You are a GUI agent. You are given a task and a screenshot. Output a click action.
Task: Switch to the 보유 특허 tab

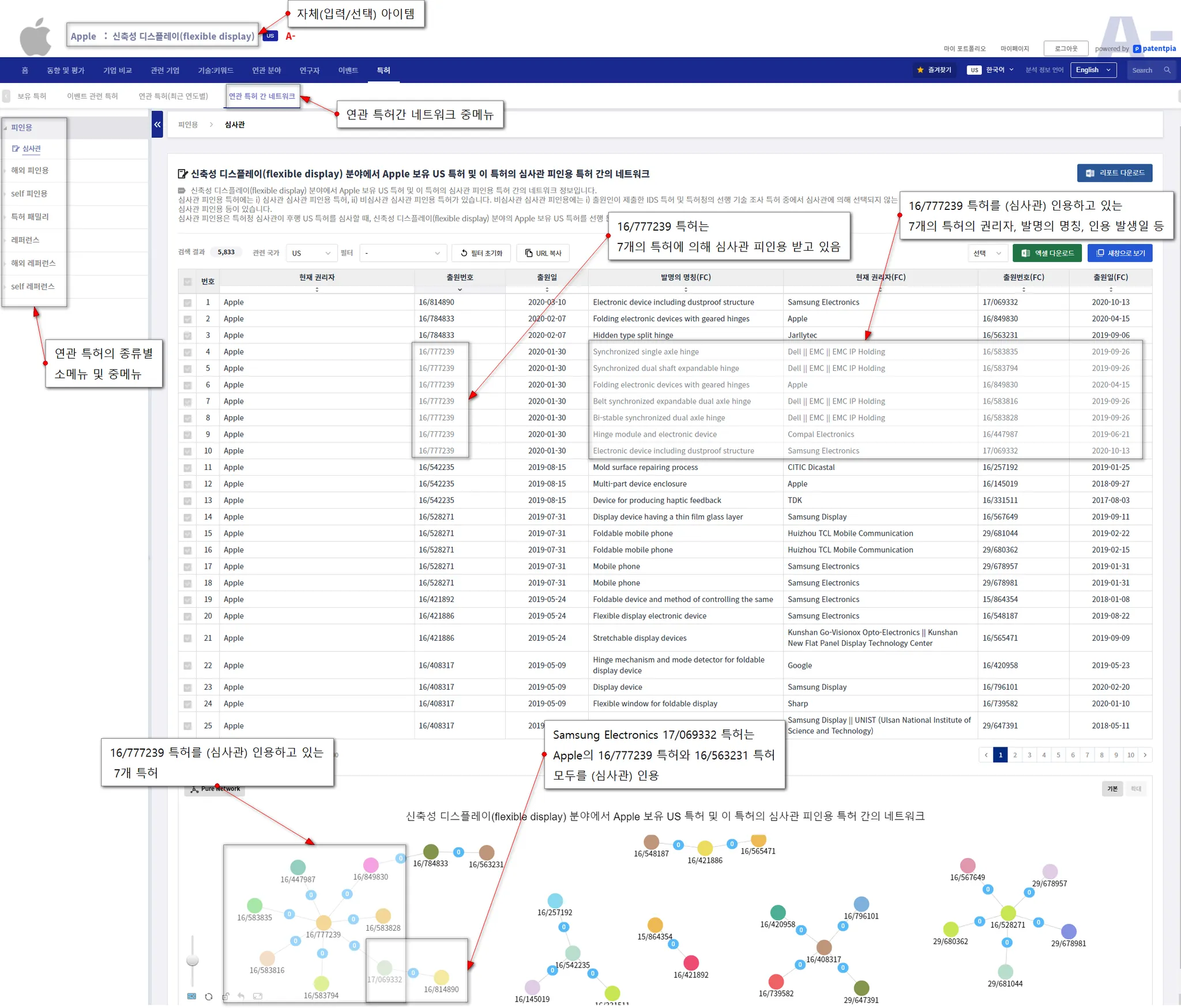tap(32, 96)
